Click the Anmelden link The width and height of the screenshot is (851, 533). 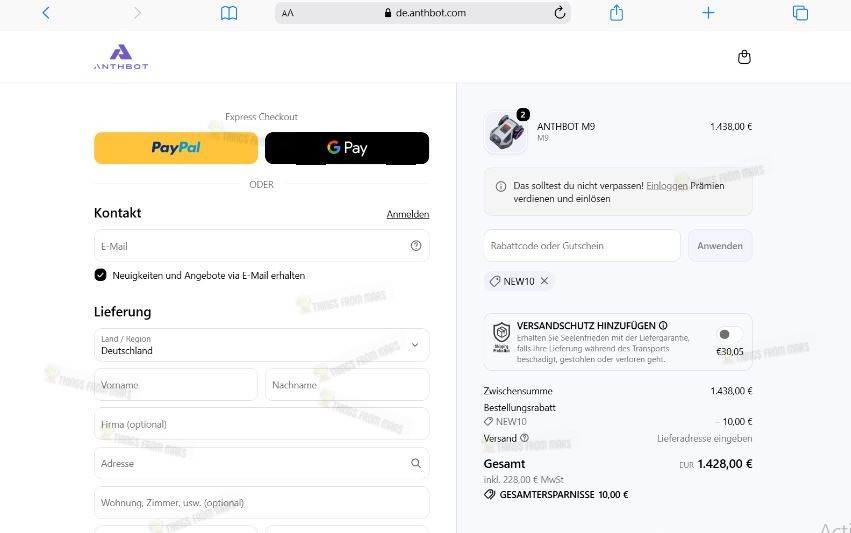(408, 214)
